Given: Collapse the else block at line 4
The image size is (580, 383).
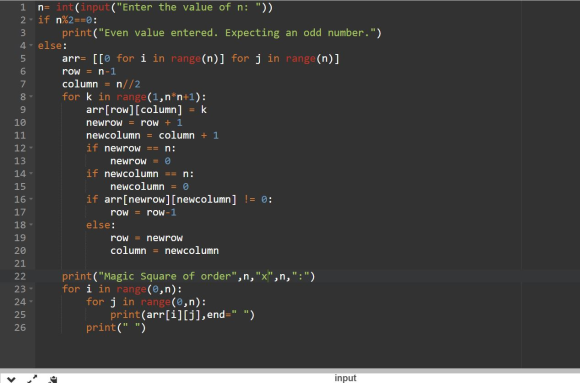Looking at the screenshot, I should click(x=31, y=46).
